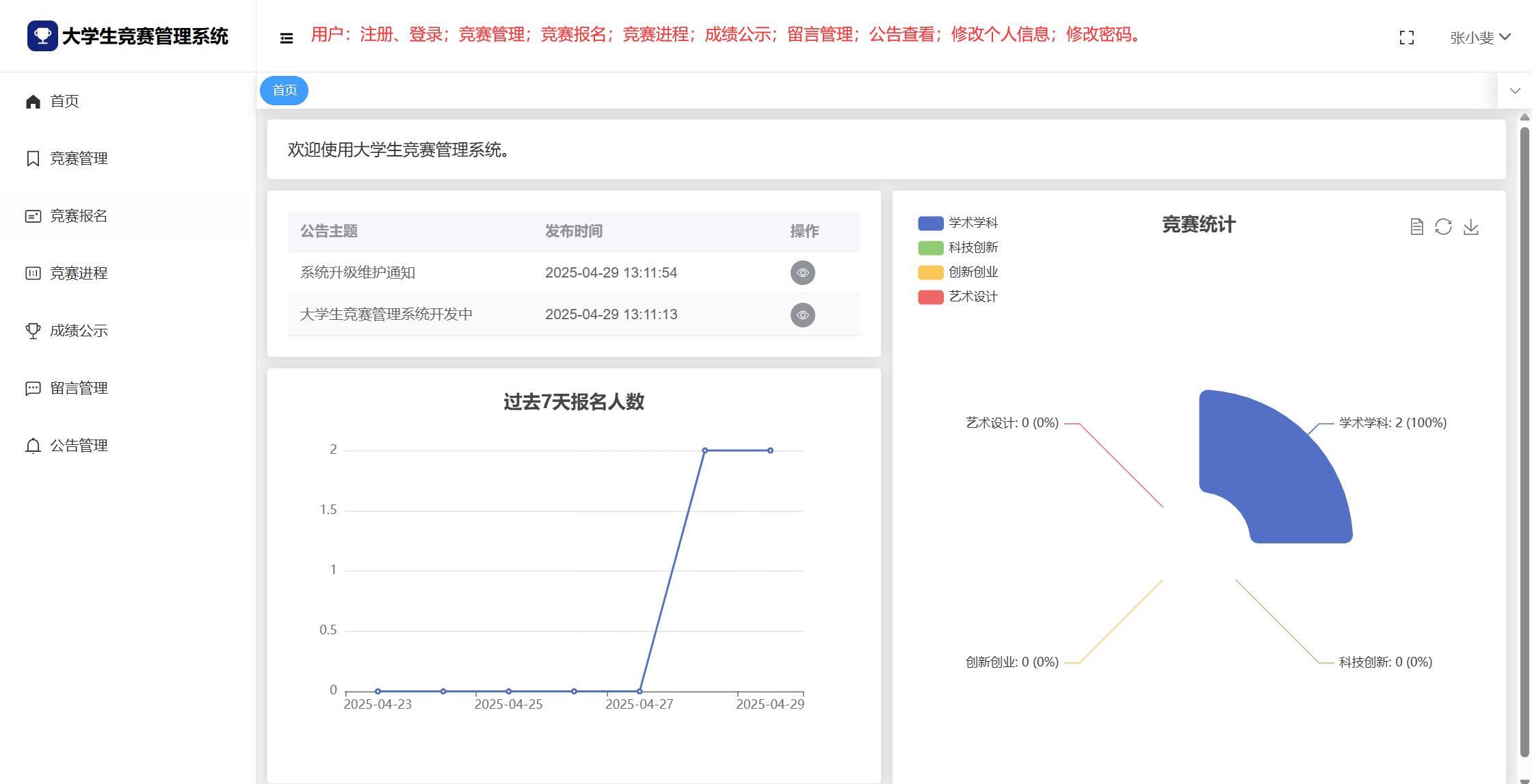1532x784 pixels.
Task: Open data view icon in 竞赛统计 chart
Action: 1416,227
